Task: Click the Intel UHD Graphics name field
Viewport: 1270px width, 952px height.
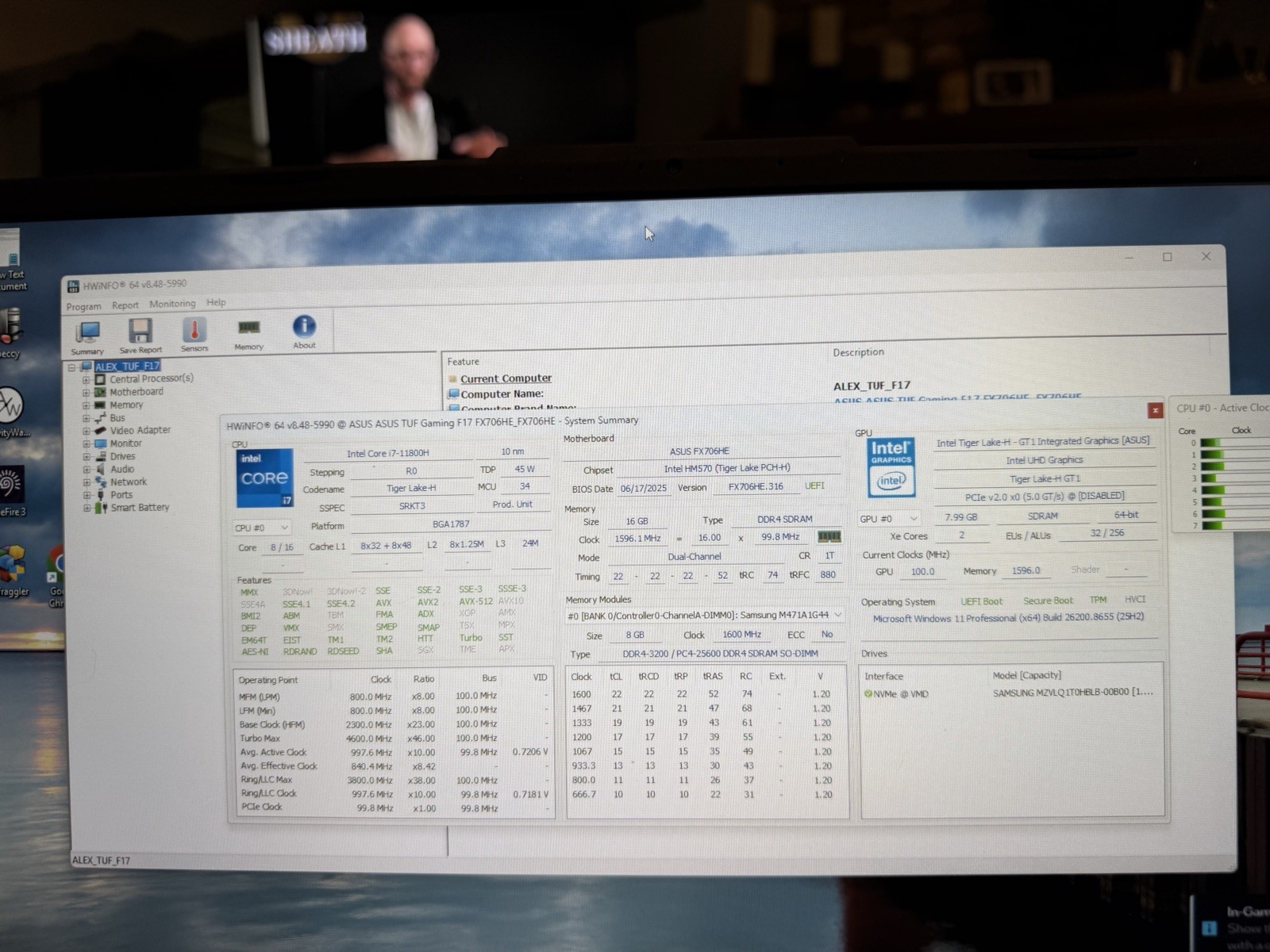Action: pyautogui.click(x=1044, y=460)
